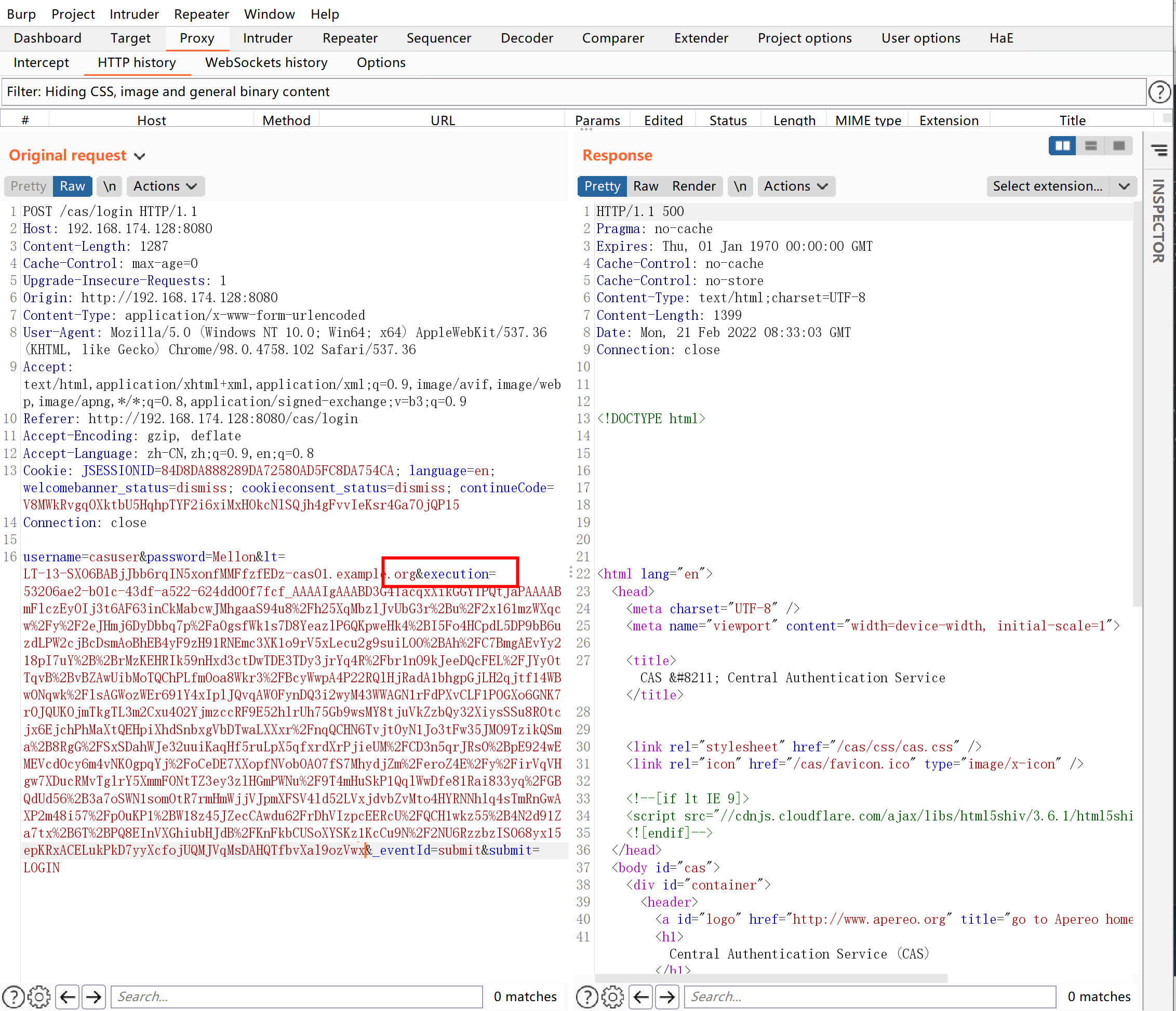
Task: Click the filter settings bar
Action: coord(573,92)
